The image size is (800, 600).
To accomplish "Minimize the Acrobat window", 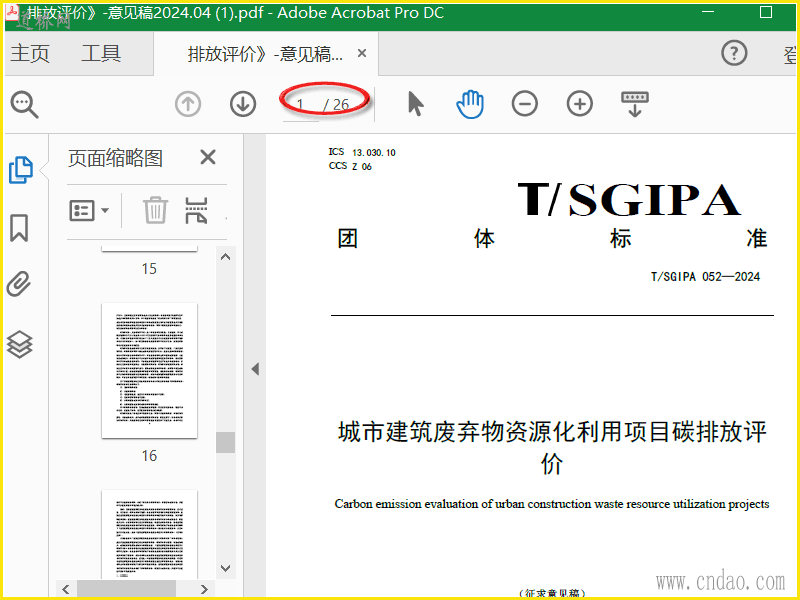I will tap(708, 12).
